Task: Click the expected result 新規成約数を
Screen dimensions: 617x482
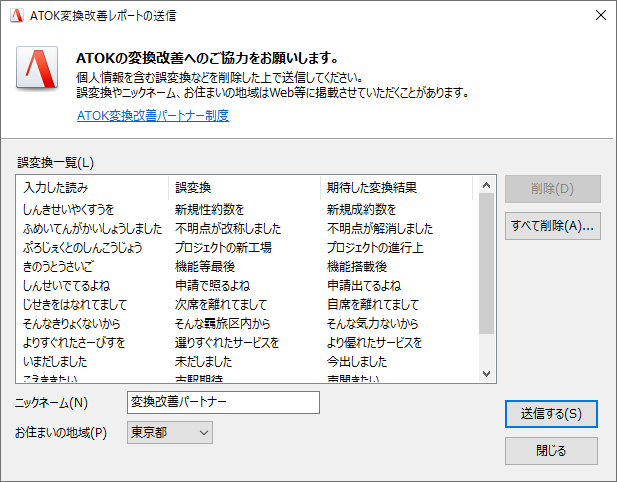Action: click(361, 210)
